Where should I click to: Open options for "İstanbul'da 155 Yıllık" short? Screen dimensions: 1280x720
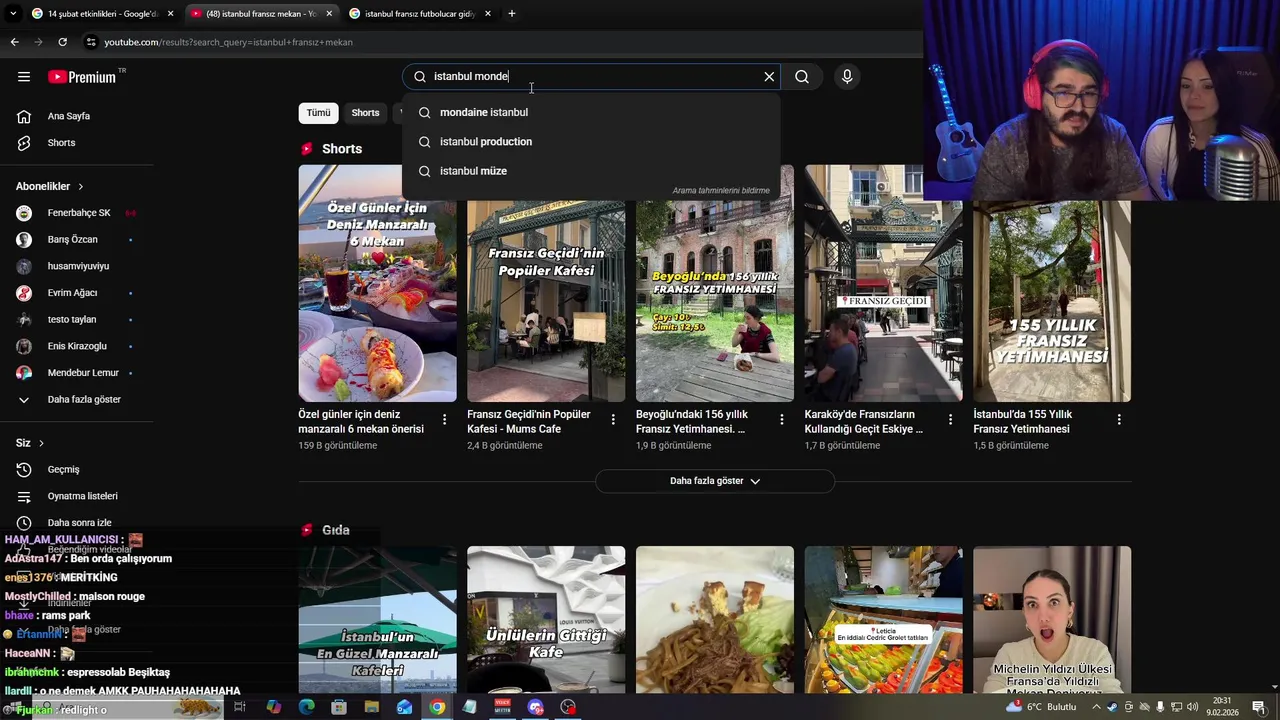(1119, 420)
